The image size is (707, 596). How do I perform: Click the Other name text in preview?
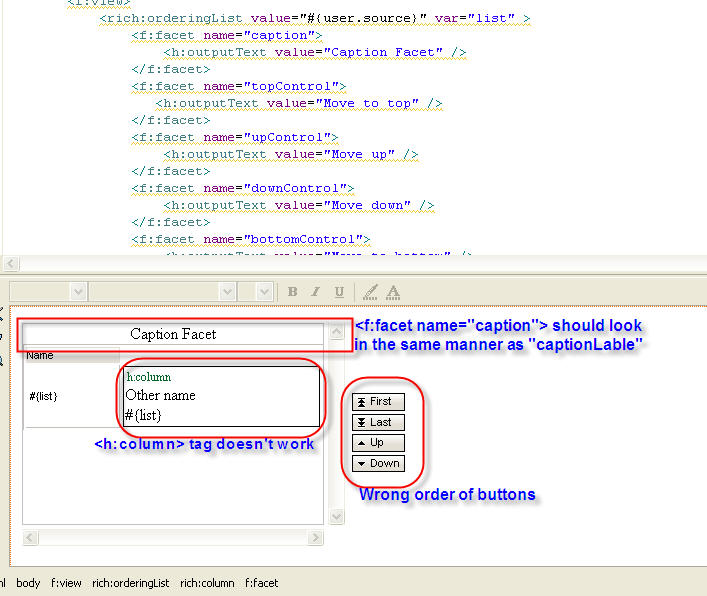pyautogui.click(x=161, y=395)
